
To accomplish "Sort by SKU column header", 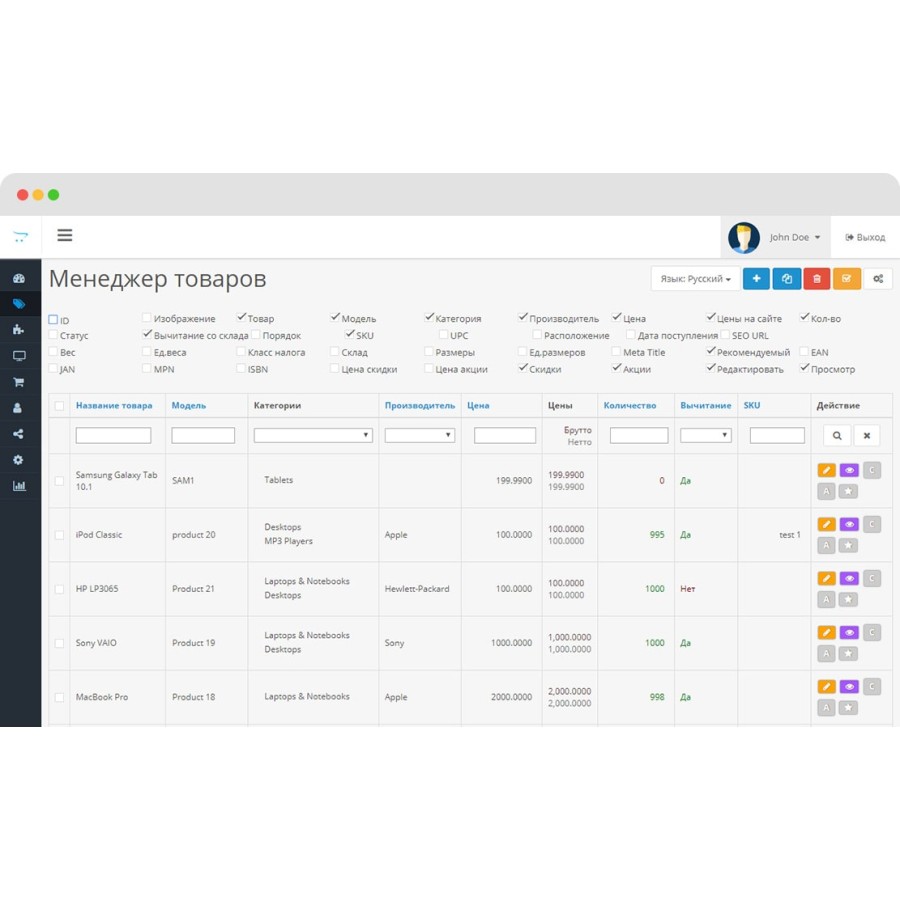I will pyautogui.click(x=752, y=405).
